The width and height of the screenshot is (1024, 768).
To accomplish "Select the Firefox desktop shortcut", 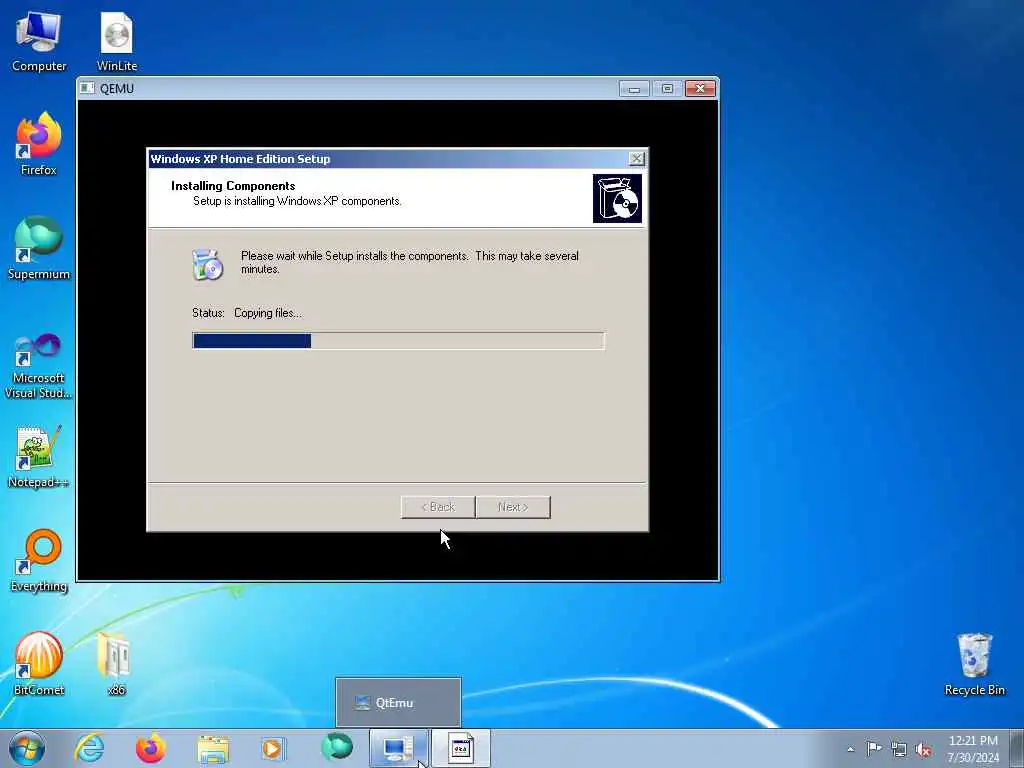I will point(39,144).
